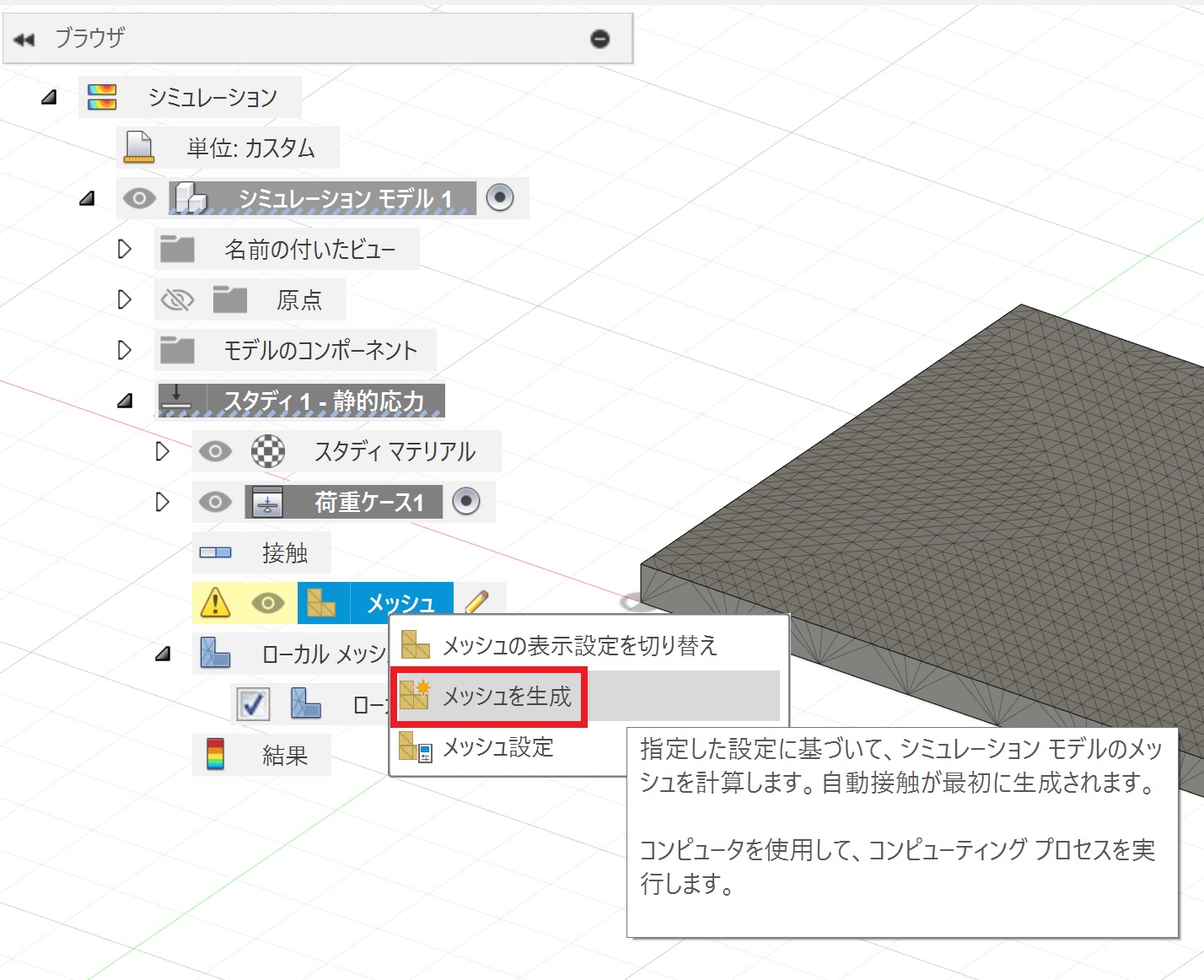Collapse the Simulation root node
The width and height of the screenshot is (1204, 980).
pyautogui.click(x=49, y=97)
